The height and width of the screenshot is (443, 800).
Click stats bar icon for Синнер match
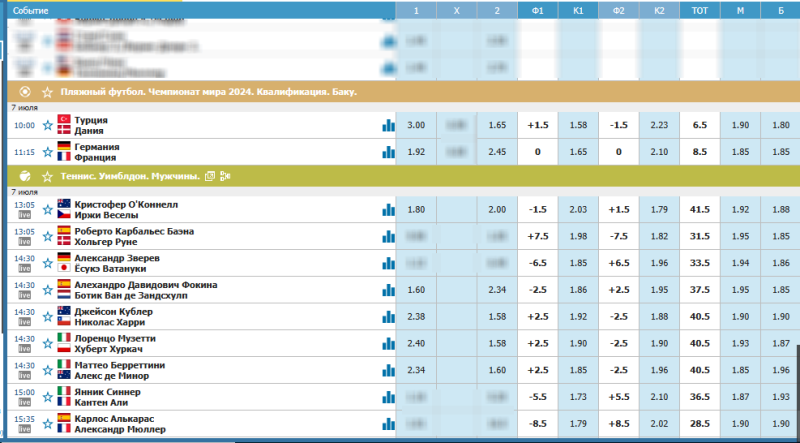[x=387, y=397]
